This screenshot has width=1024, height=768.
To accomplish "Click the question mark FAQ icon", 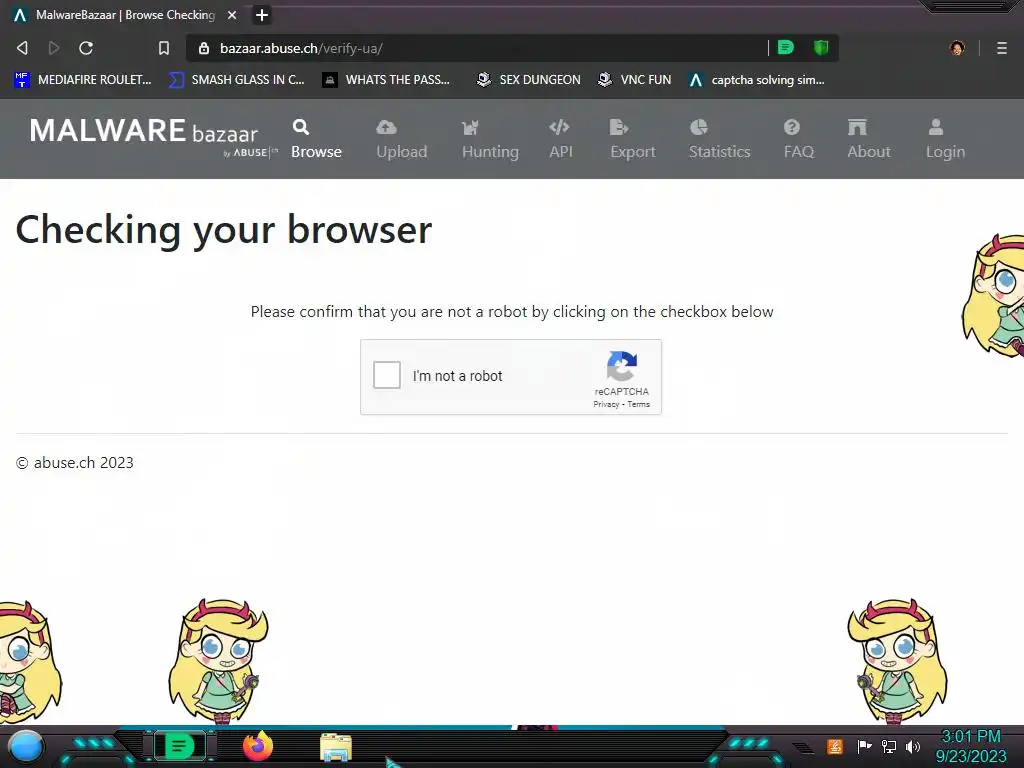I will [792, 127].
